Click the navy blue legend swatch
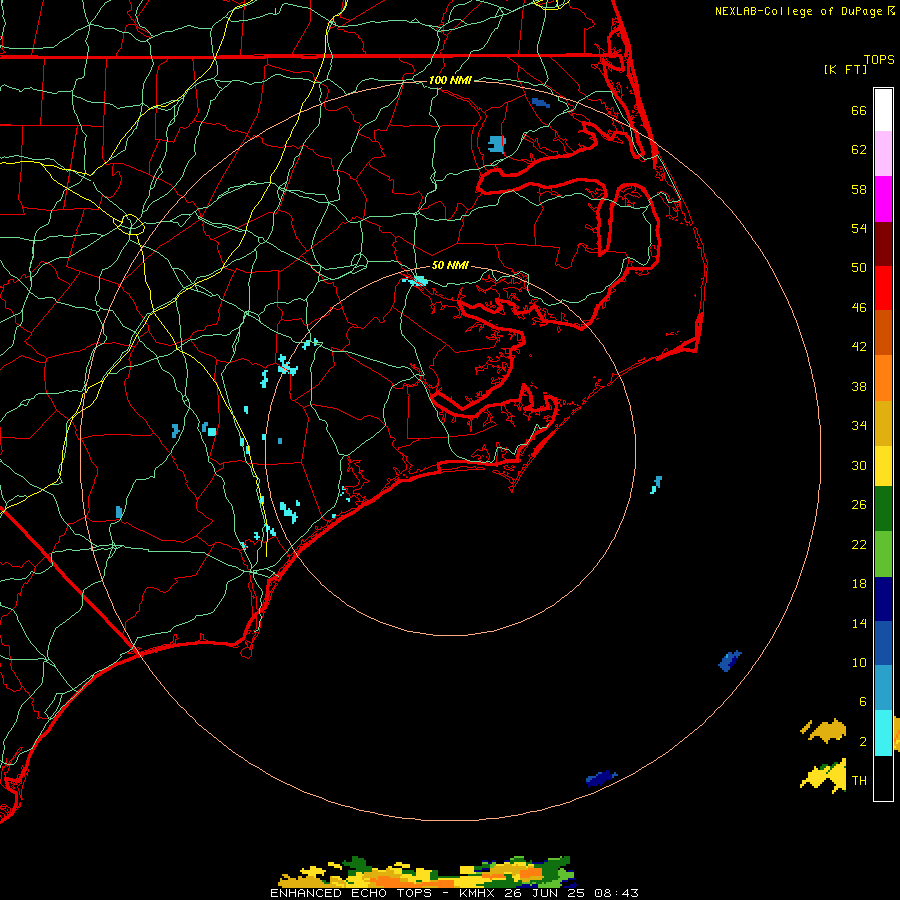This screenshot has height=900, width=900. 883,599
